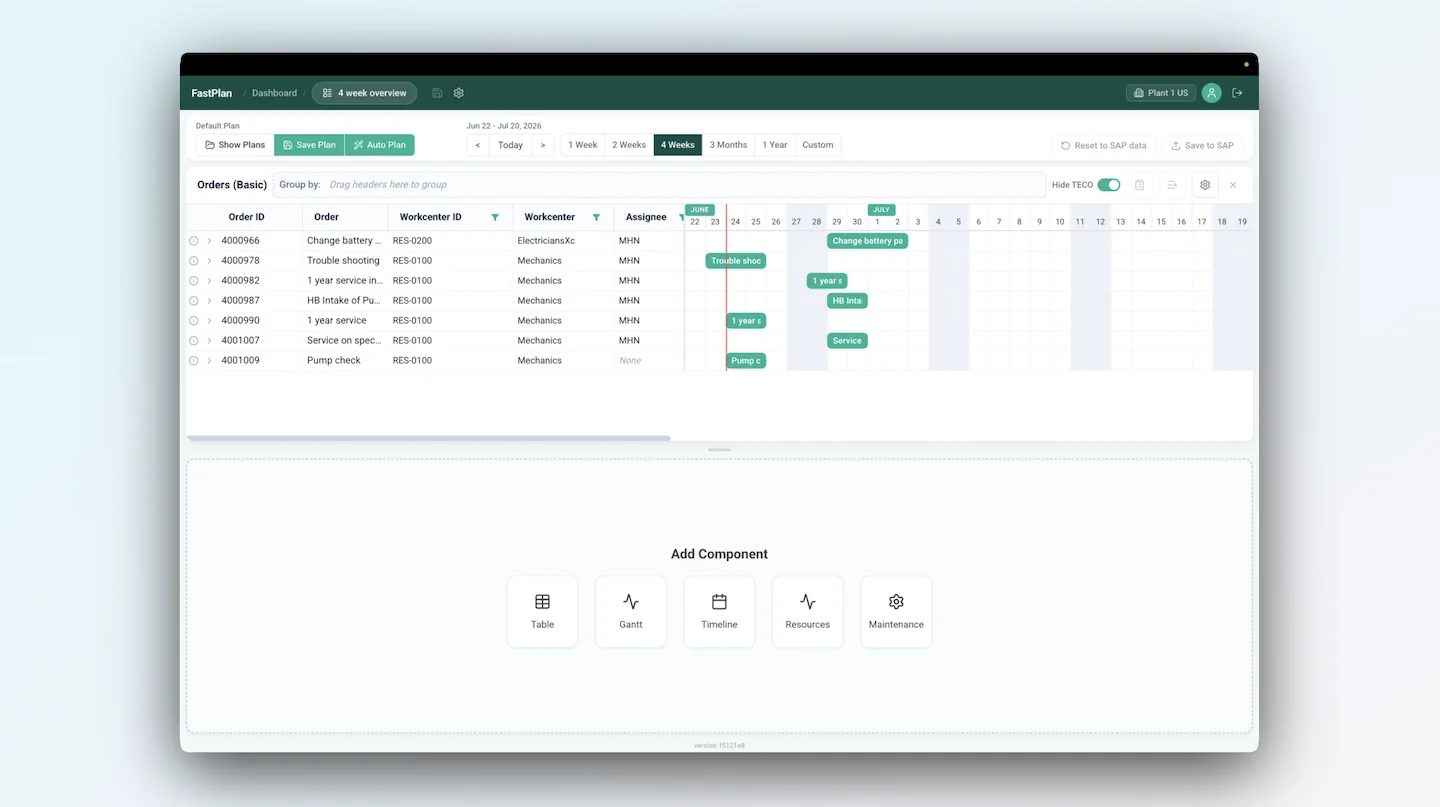Select the 4 Weeks view
Viewport: 1440px width, 807px height.
click(x=678, y=145)
